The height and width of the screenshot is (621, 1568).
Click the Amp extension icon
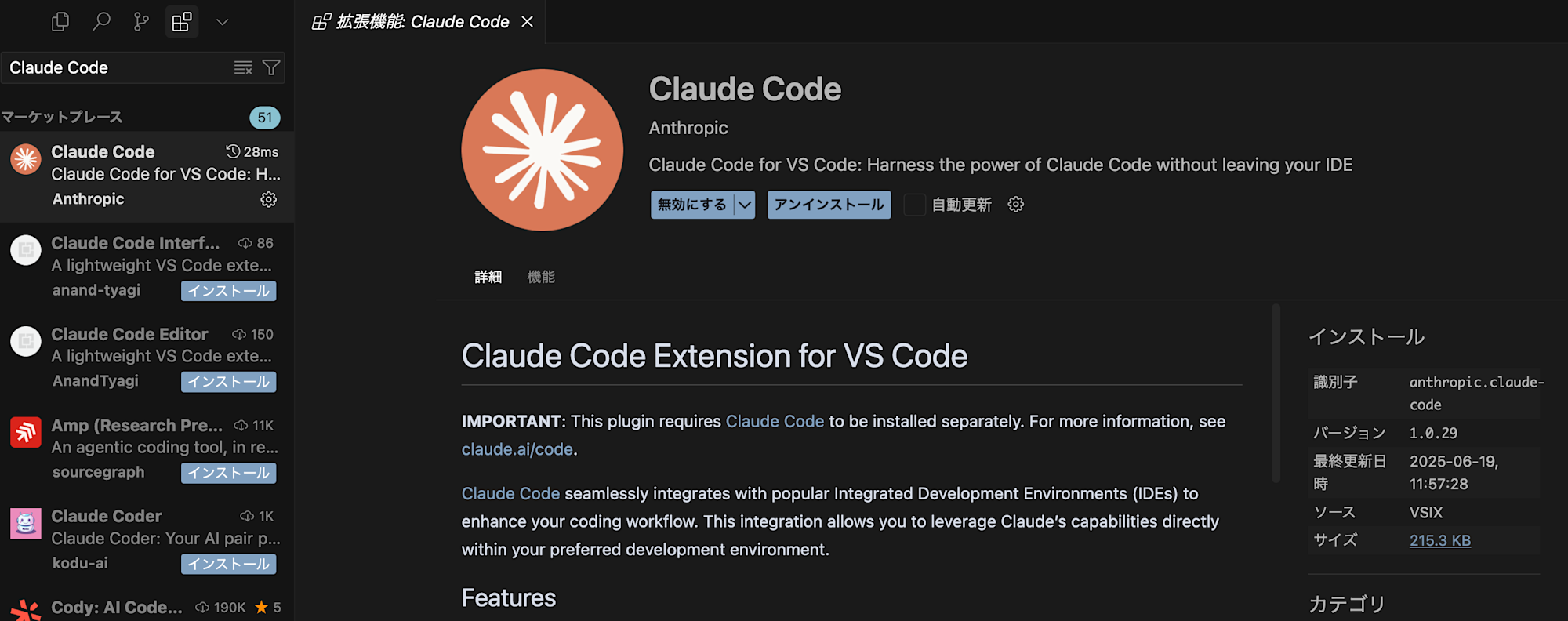click(26, 432)
